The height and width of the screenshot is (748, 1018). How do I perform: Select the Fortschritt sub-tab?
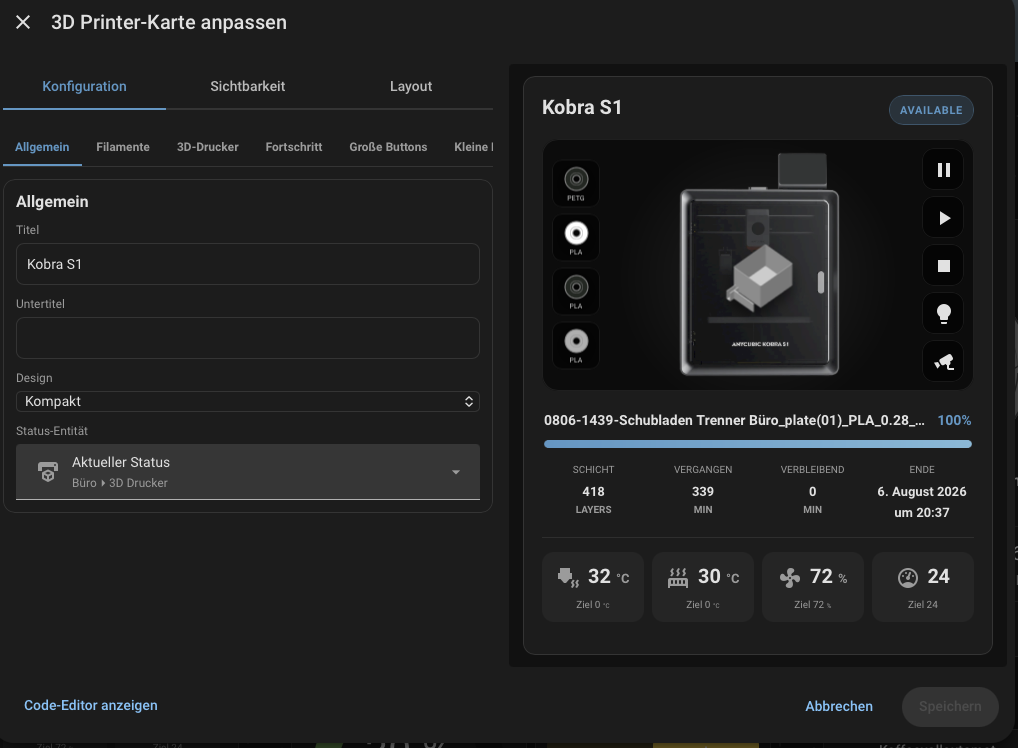(293, 147)
